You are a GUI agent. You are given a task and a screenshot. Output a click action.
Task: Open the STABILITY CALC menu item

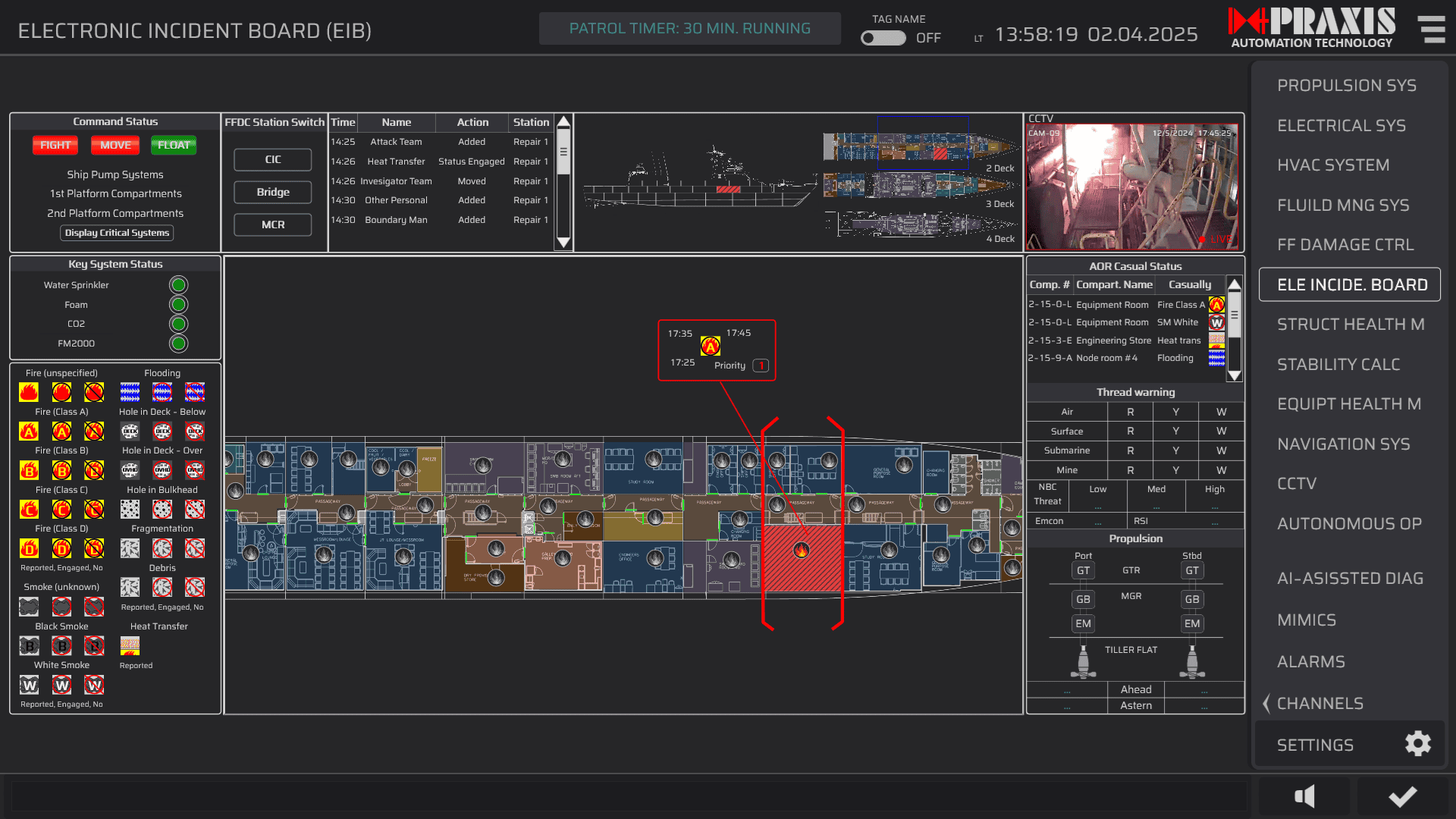[1338, 365]
